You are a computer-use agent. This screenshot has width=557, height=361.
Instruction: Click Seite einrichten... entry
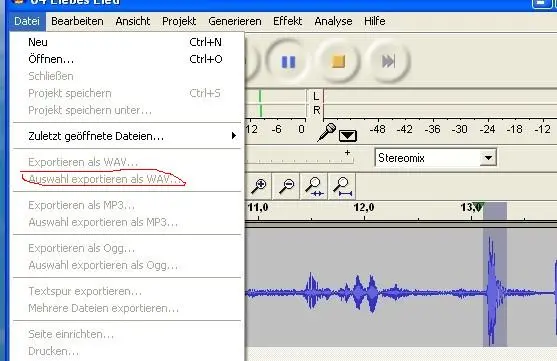(x=127, y=334)
